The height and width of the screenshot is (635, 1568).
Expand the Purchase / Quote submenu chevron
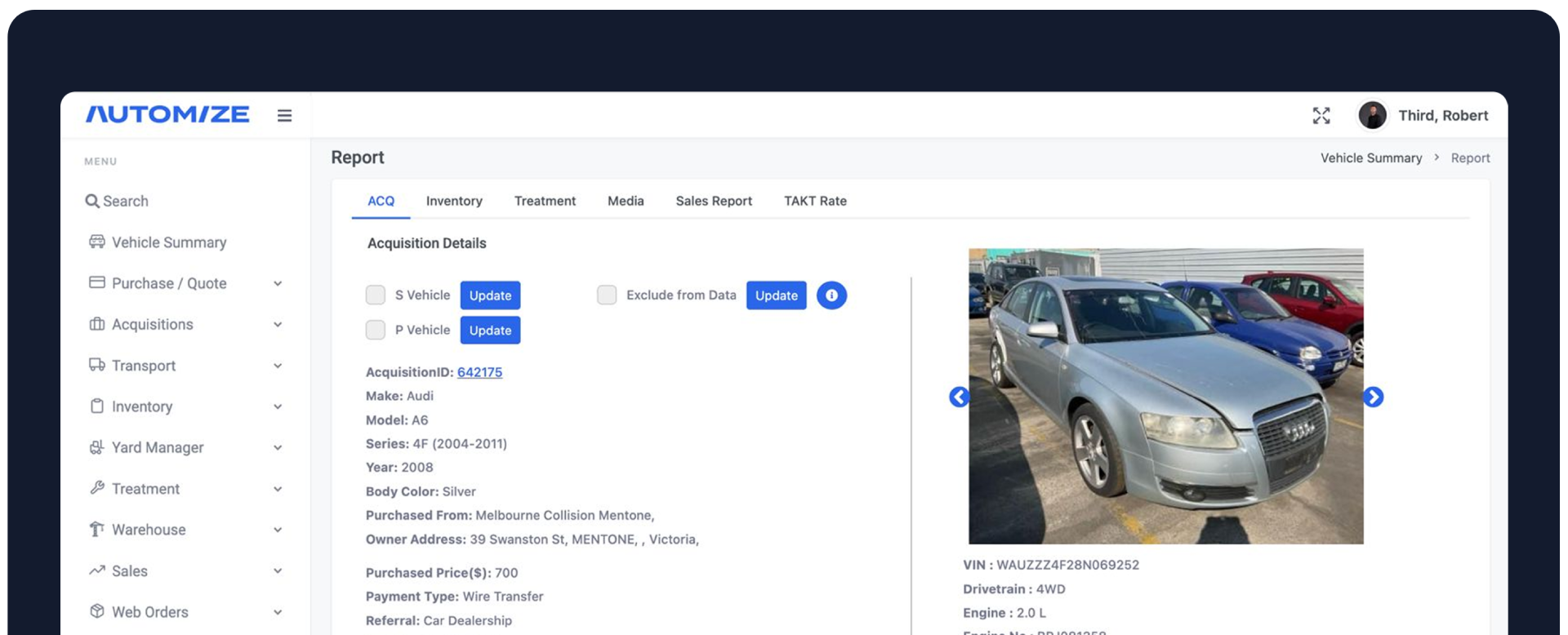278,283
